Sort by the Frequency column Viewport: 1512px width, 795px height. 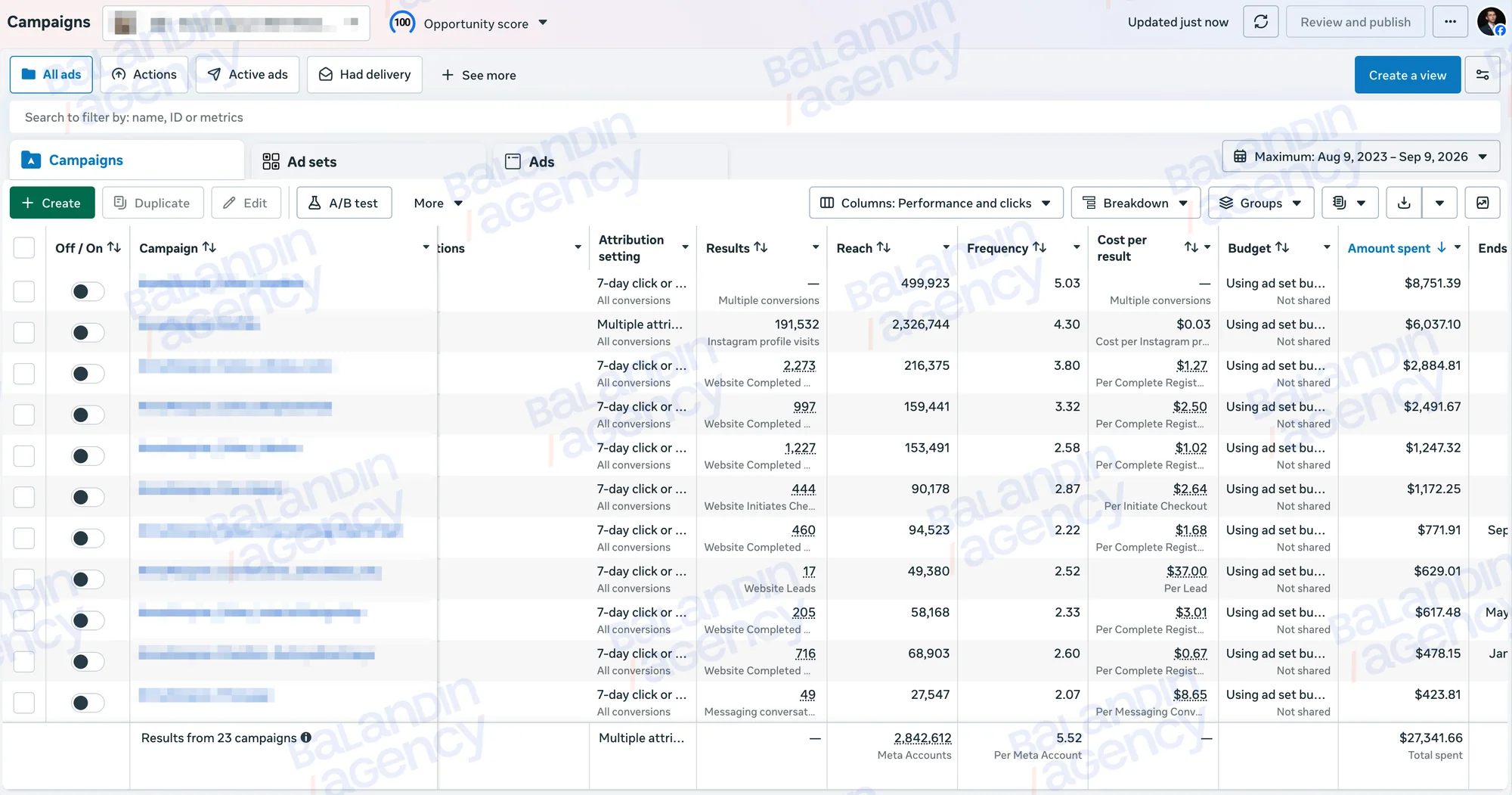[x=1039, y=247]
